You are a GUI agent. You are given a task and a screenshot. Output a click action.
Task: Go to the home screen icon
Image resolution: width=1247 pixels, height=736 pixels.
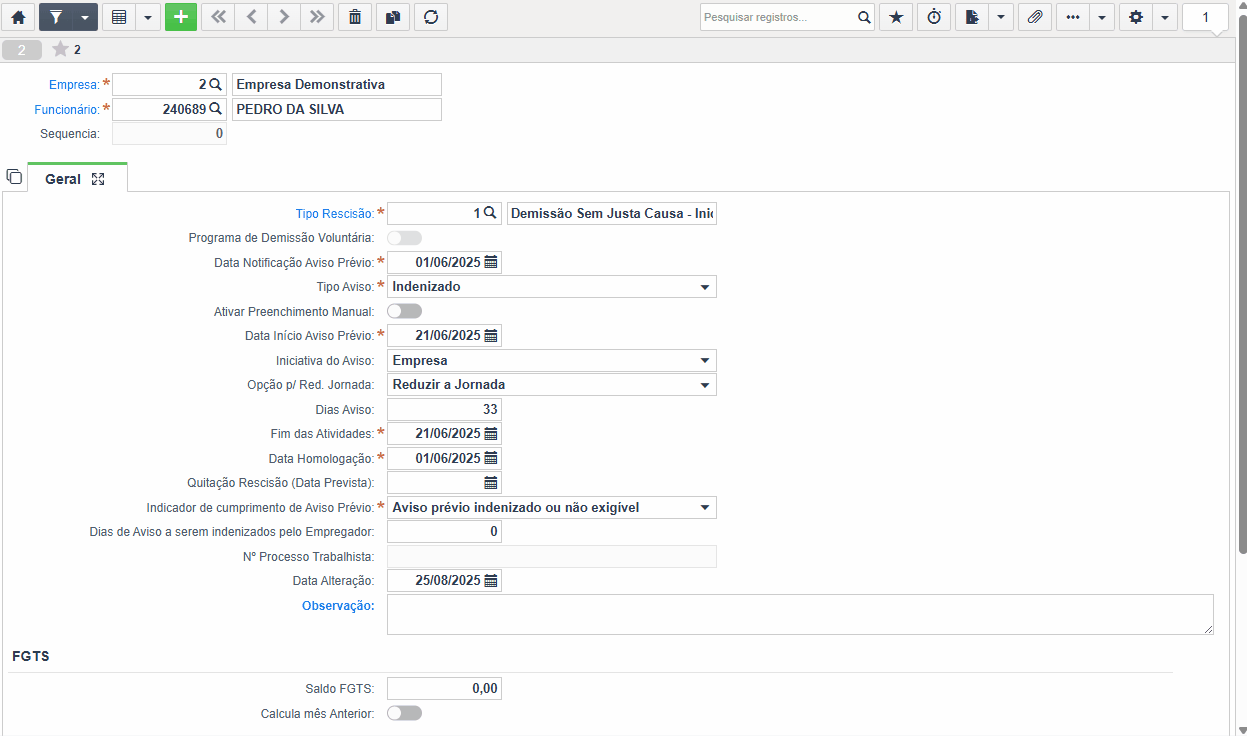(17, 17)
